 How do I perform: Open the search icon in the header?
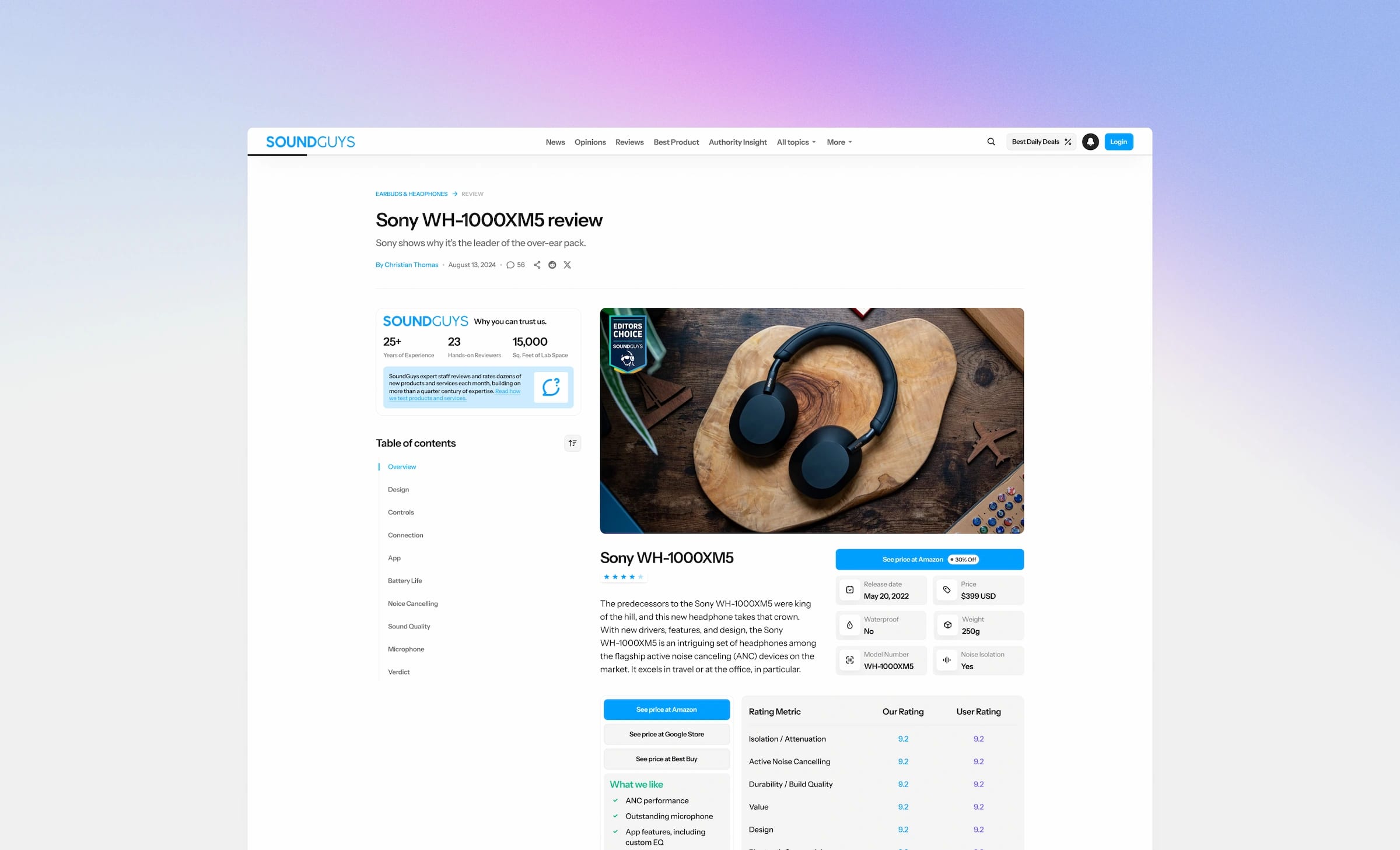pos(991,142)
